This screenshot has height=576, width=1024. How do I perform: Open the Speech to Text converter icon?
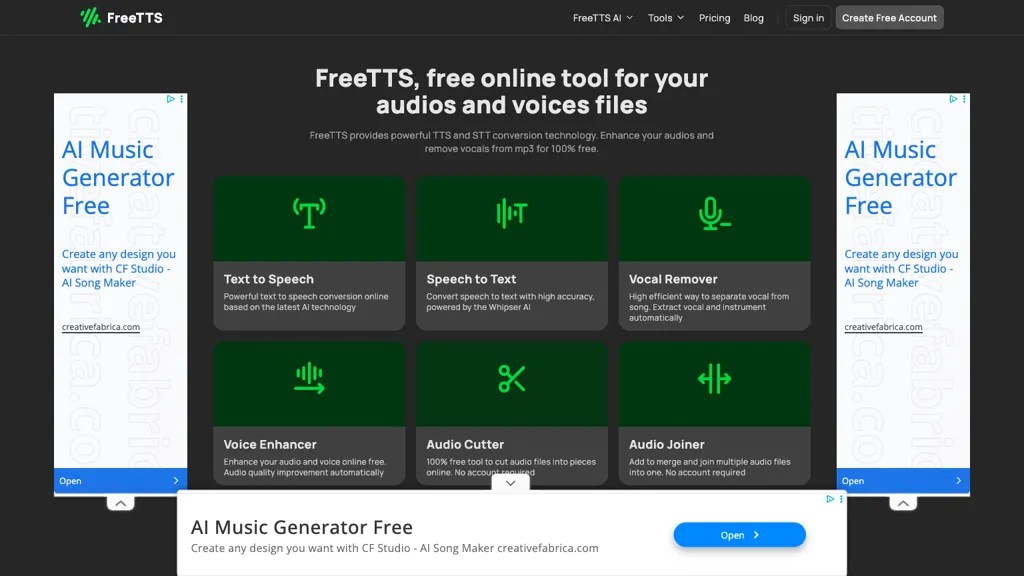[512, 214]
